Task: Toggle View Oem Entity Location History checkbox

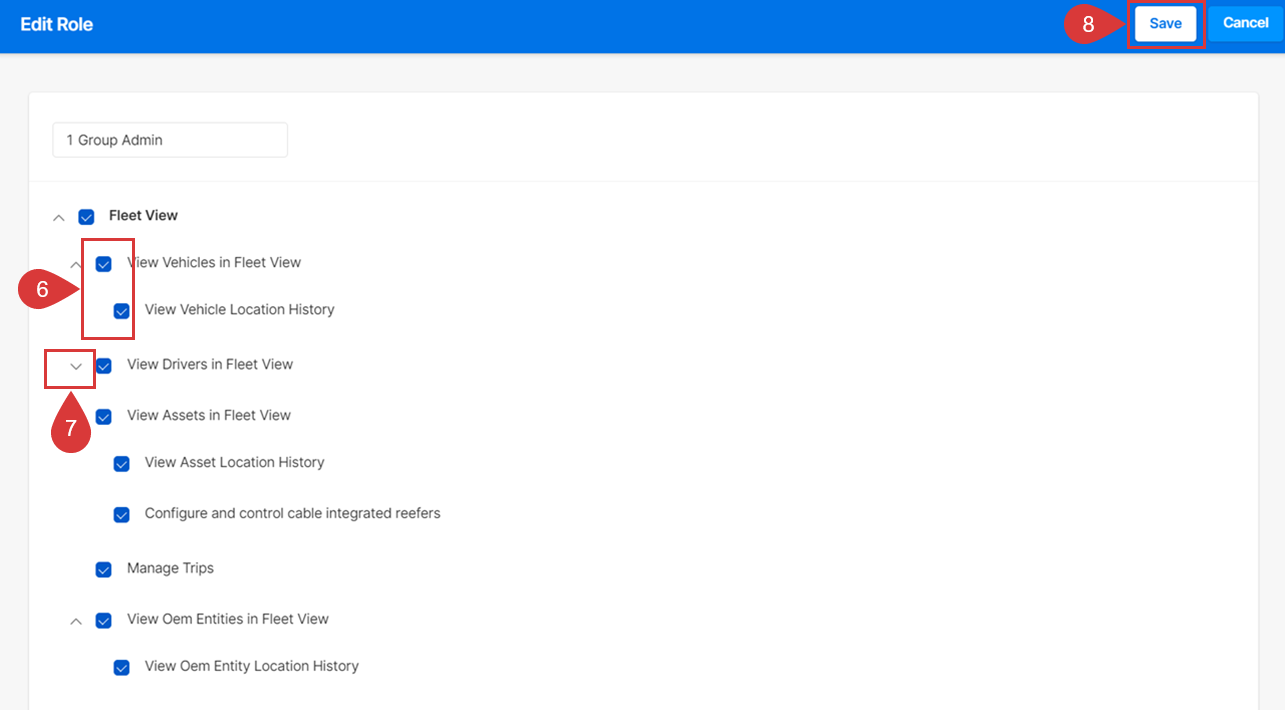Action: (122, 668)
